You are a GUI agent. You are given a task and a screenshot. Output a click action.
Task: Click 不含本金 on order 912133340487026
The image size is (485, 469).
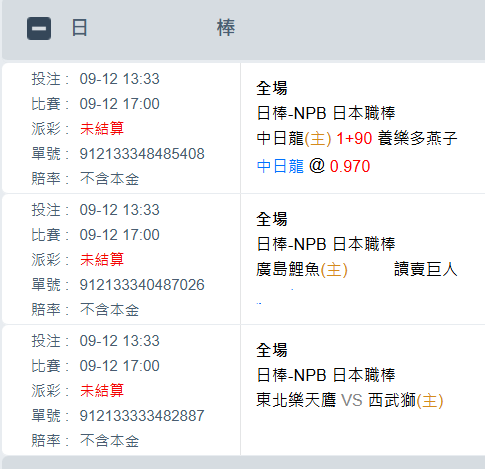pos(110,310)
